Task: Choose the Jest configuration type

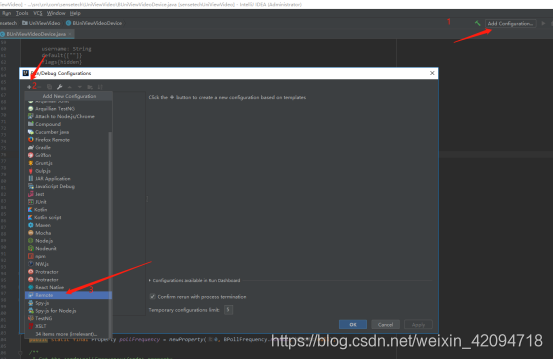Action: [x=68, y=194]
